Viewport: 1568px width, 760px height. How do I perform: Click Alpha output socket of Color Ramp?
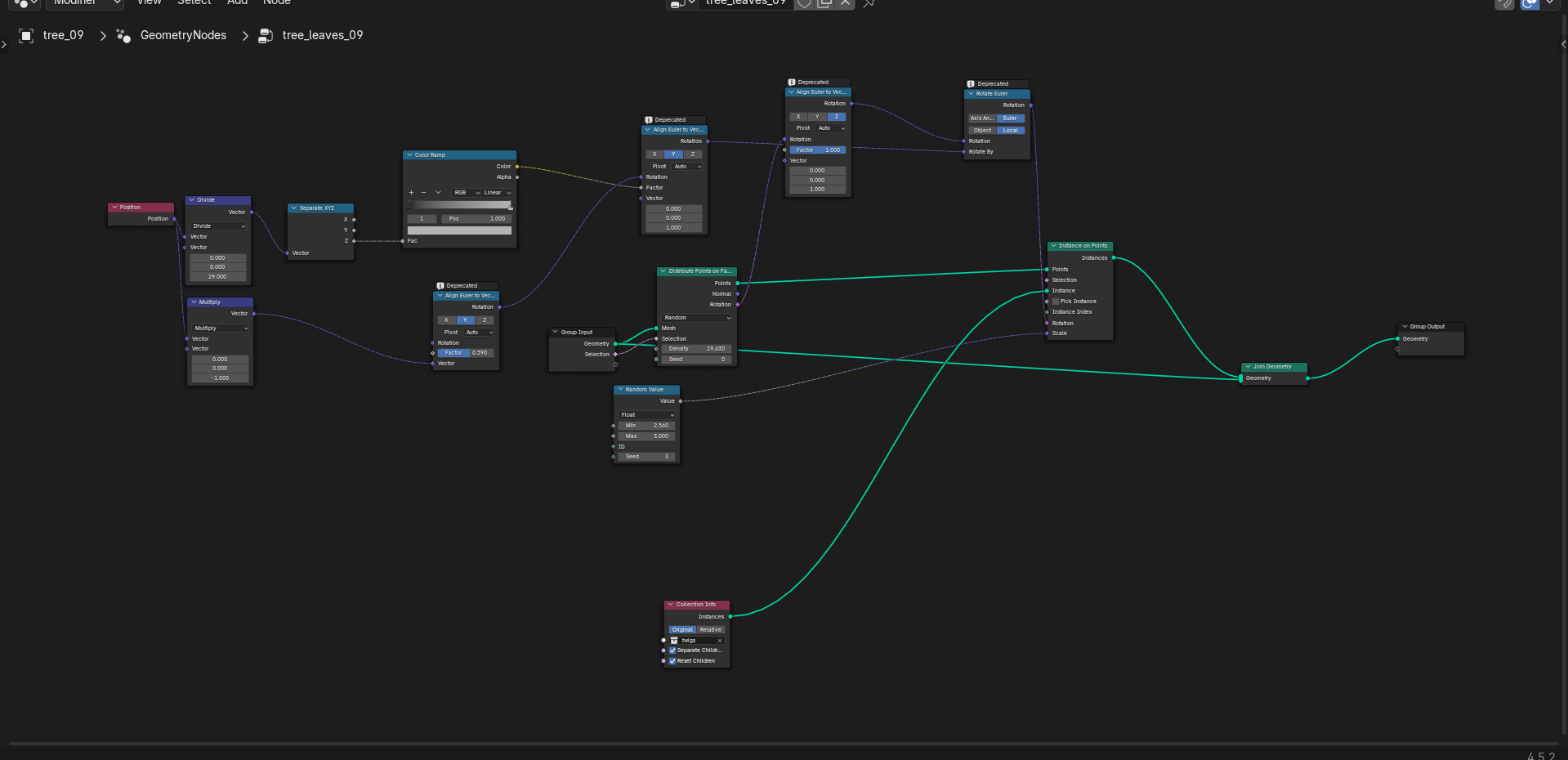(x=517, y=177)
